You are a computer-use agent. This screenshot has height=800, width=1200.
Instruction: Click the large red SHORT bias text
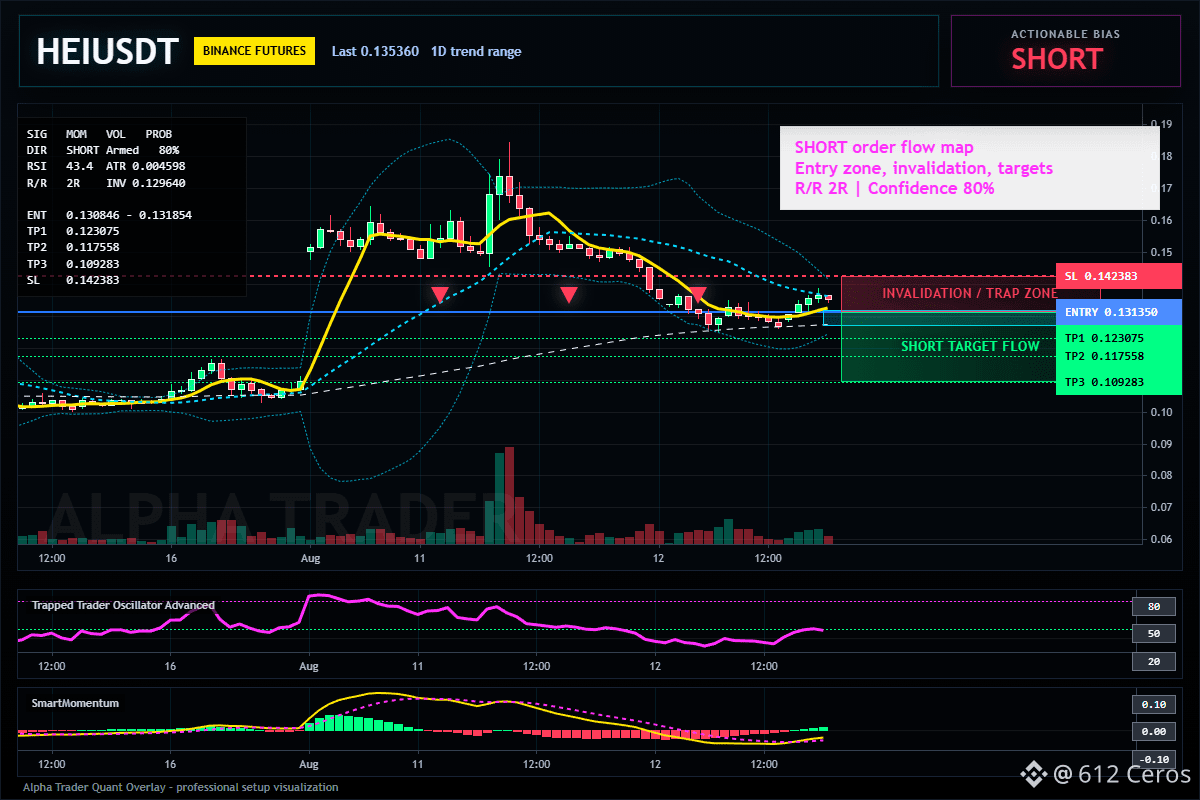[x=1056, y=59]
